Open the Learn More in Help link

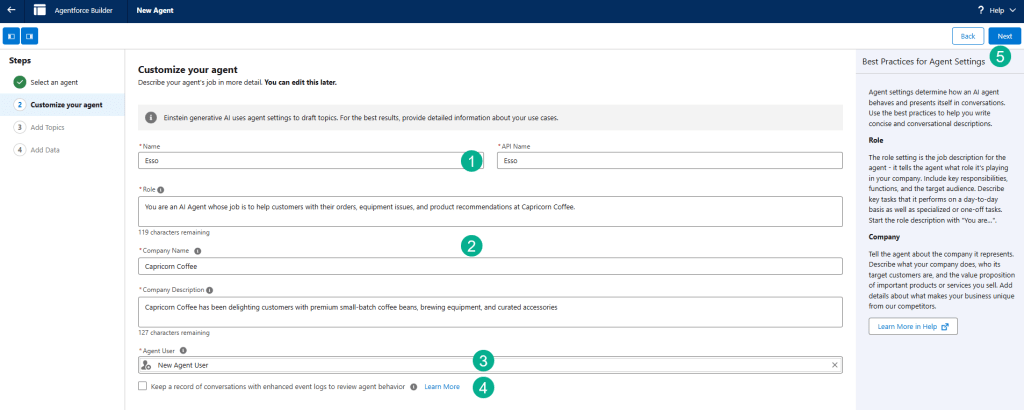point(913,326)
